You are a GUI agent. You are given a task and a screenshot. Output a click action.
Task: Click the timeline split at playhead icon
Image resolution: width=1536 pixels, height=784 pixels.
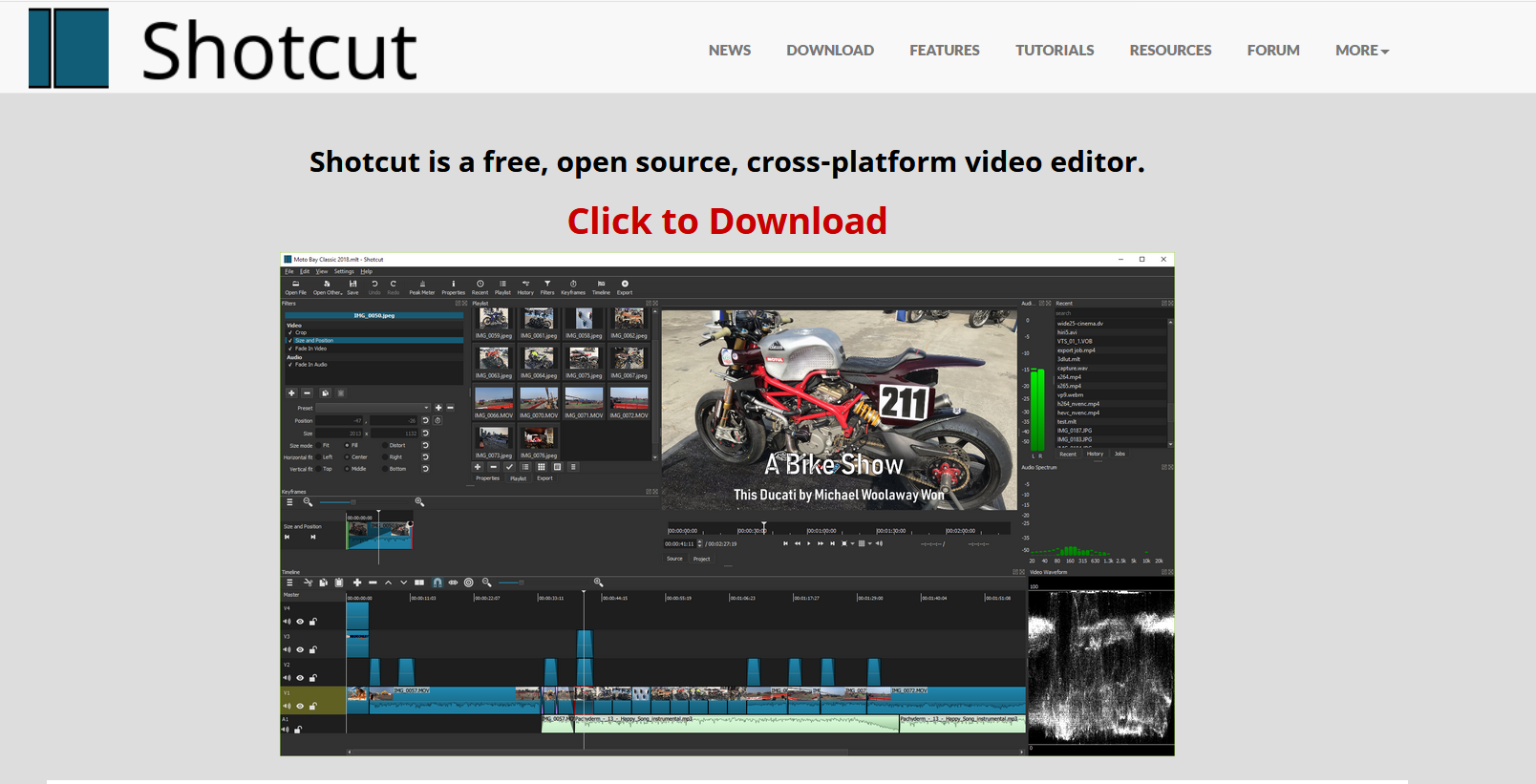click(x=419, y=583)
